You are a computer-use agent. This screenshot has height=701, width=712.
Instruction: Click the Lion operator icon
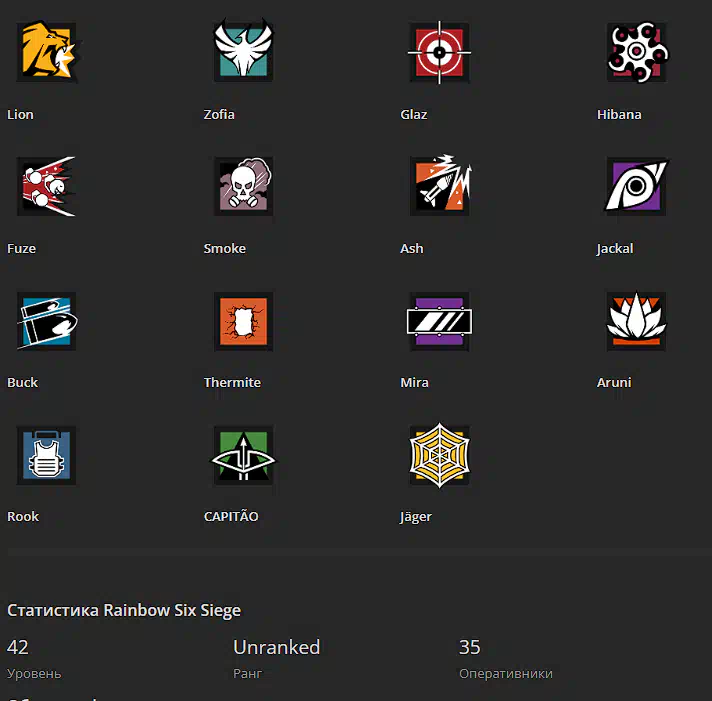click(47, 51)
